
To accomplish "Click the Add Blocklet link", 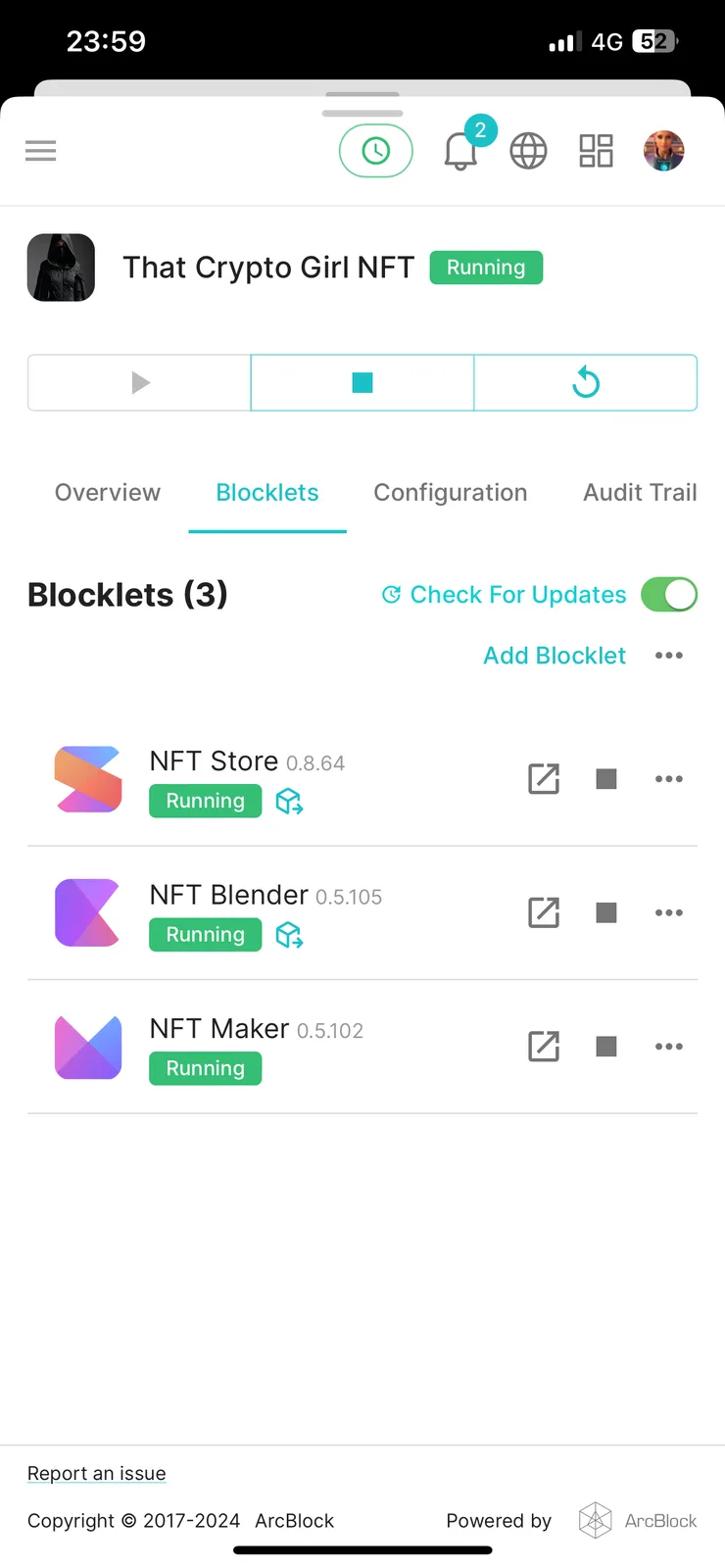I will (x=555, y=656).
